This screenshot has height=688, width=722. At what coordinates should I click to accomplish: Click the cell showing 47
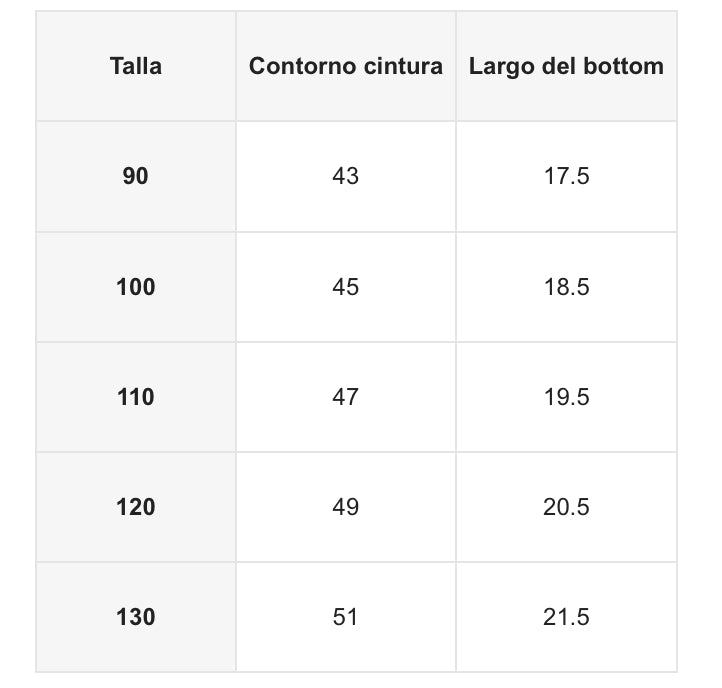[345, 397]
